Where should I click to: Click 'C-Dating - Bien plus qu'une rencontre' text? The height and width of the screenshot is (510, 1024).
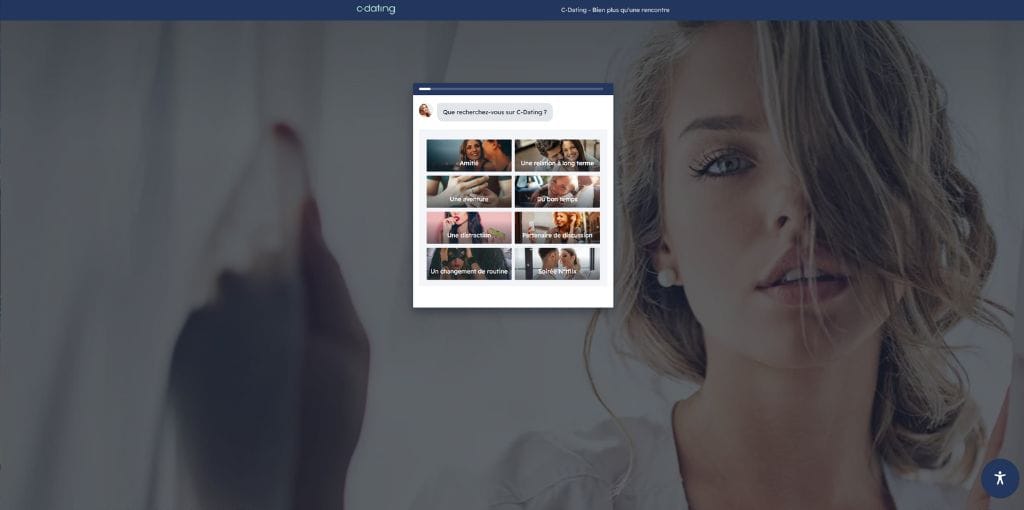click(615, 10)
